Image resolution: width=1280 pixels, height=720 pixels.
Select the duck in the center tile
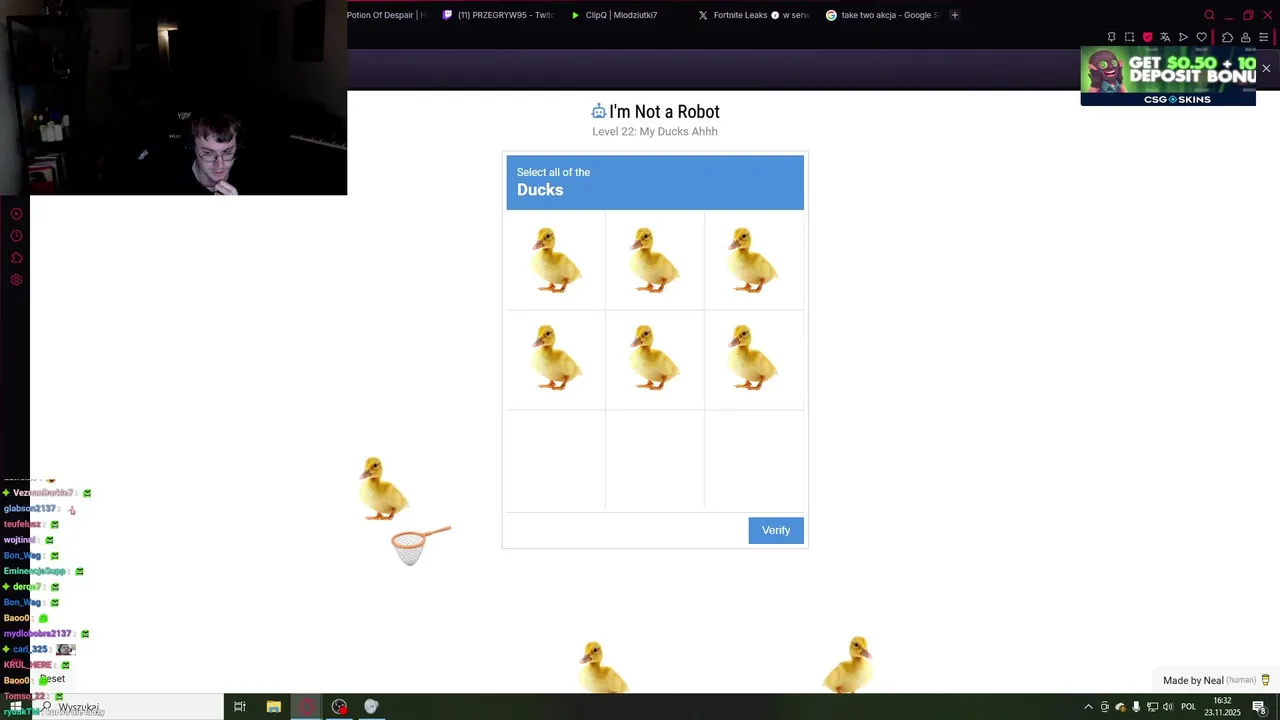654,357
